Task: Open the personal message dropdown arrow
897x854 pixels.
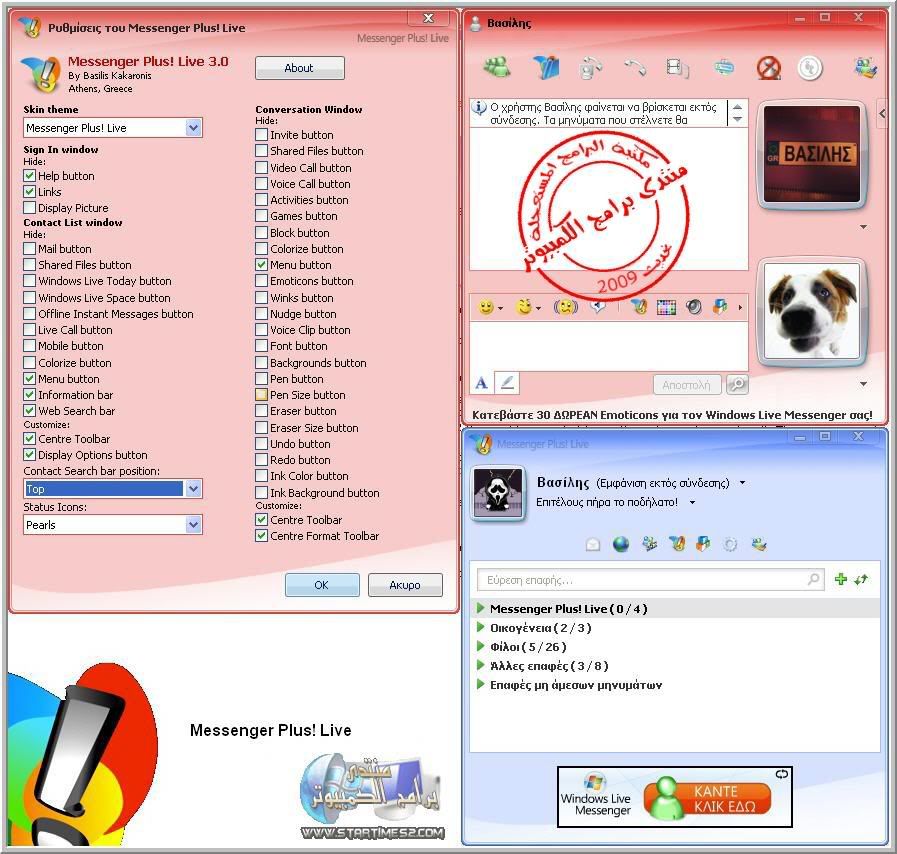Action: (x=692, y=502)
